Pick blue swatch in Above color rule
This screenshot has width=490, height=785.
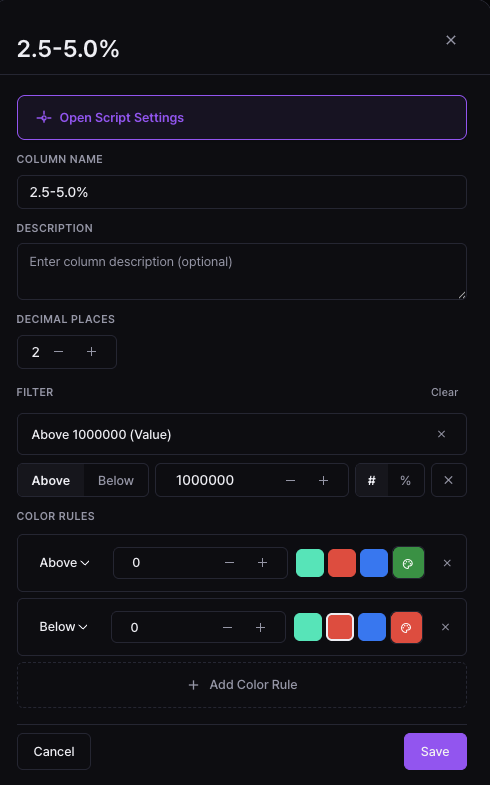point(374,563)
